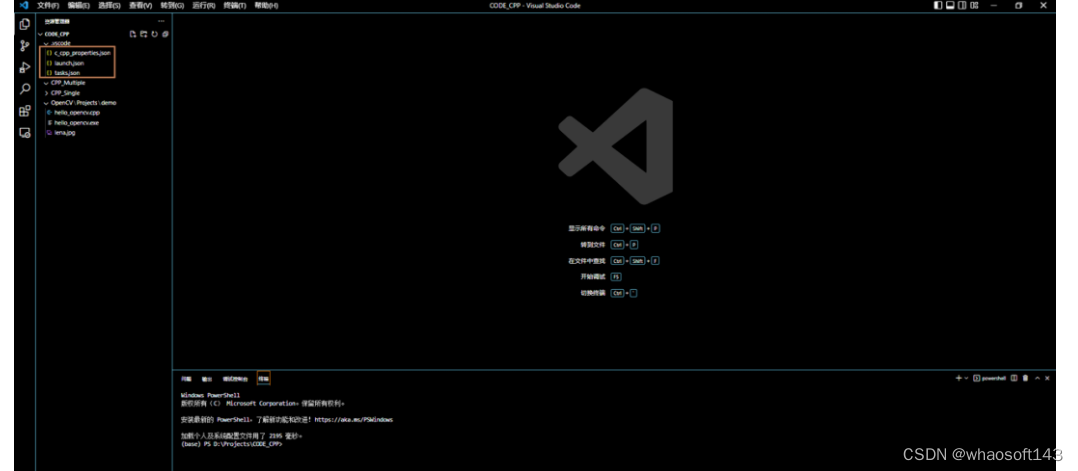Click the VS Code logo in title bar
This screenshot has height=471, width=1078.
[23, 5]
